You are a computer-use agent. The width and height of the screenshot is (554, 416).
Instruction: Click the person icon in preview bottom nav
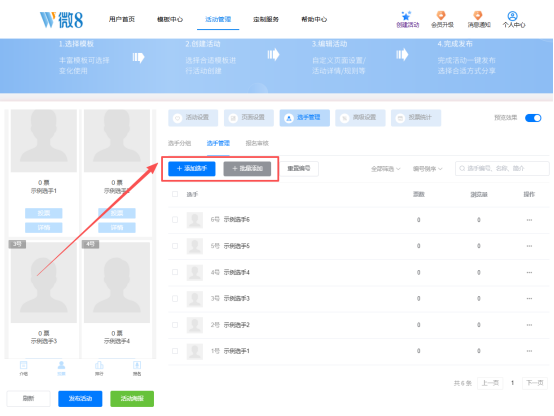pos(61,365)
